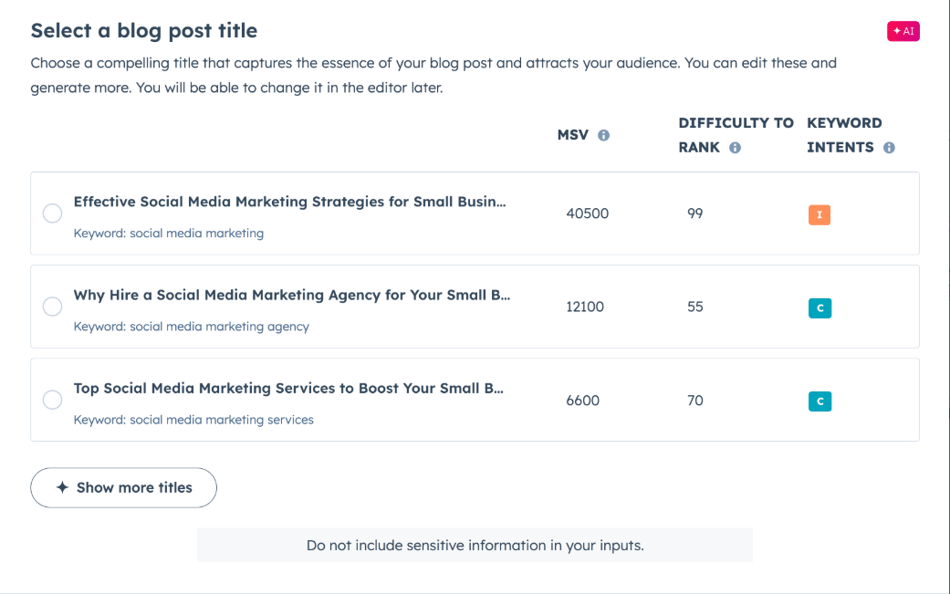The width and height of the screenshot is (950, 594).
Task: Click the title Effective Social Media Marketing Strategies
Action: coord(290,202)
